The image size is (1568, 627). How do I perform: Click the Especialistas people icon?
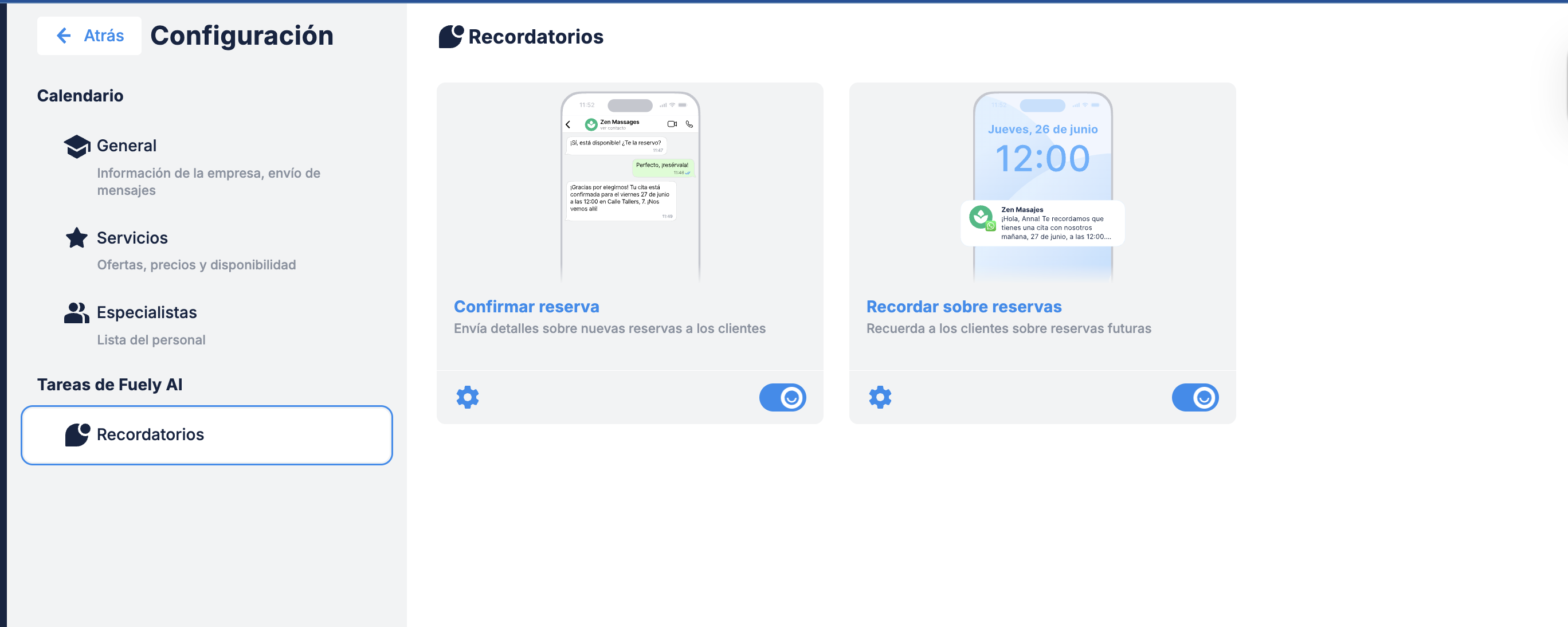tap(77, 313)
